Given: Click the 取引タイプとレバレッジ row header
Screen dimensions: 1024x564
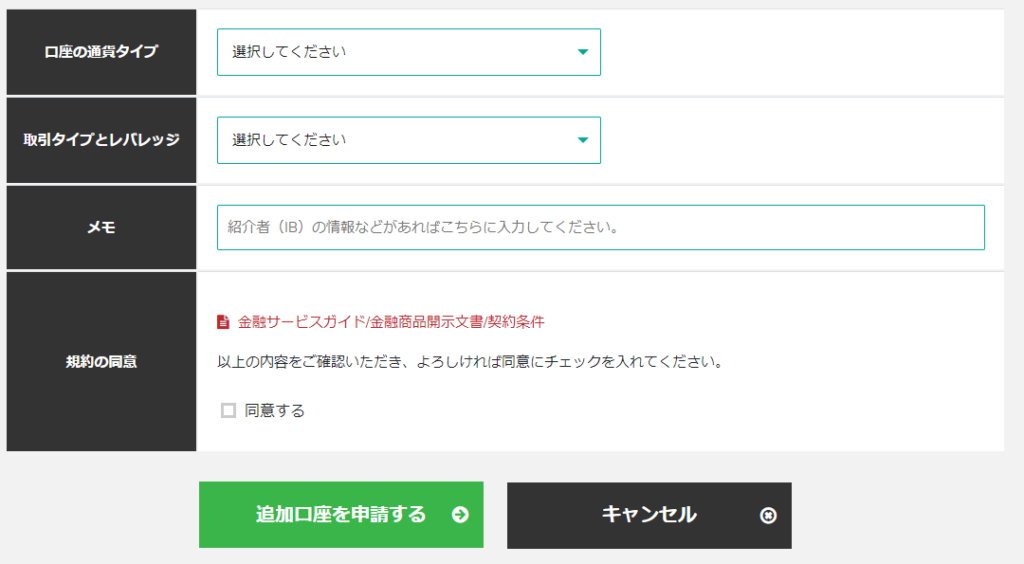Looking at the screenshot, I should pos(101,140).
